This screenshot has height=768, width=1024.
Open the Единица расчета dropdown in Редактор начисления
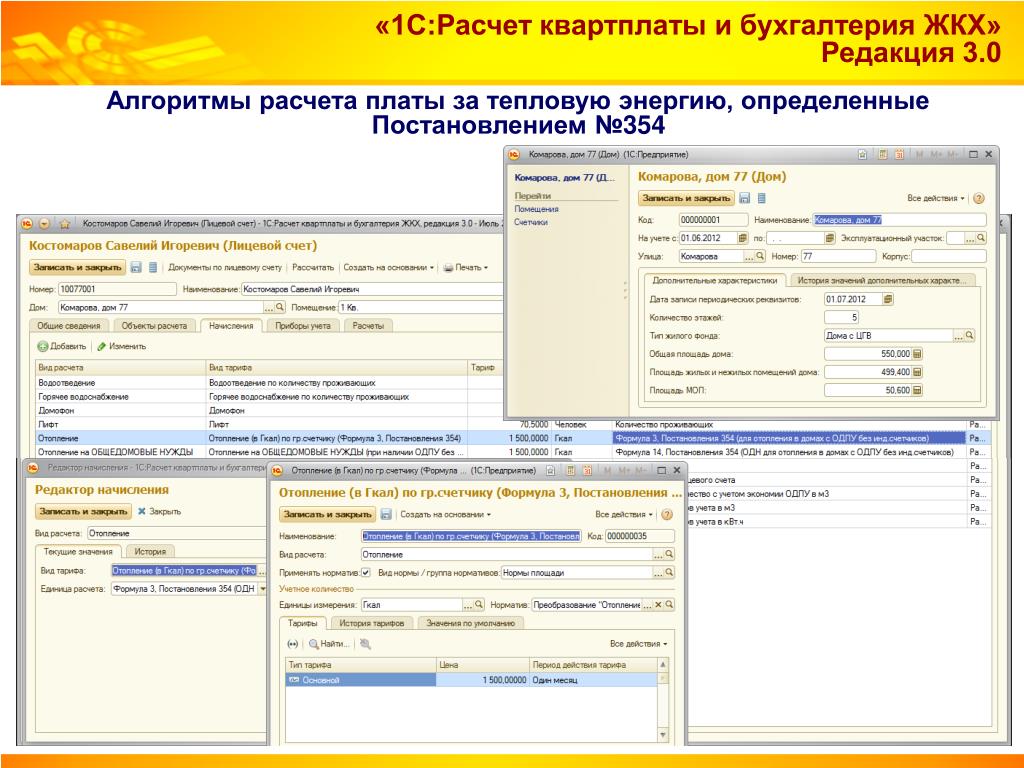click(263, 589)
